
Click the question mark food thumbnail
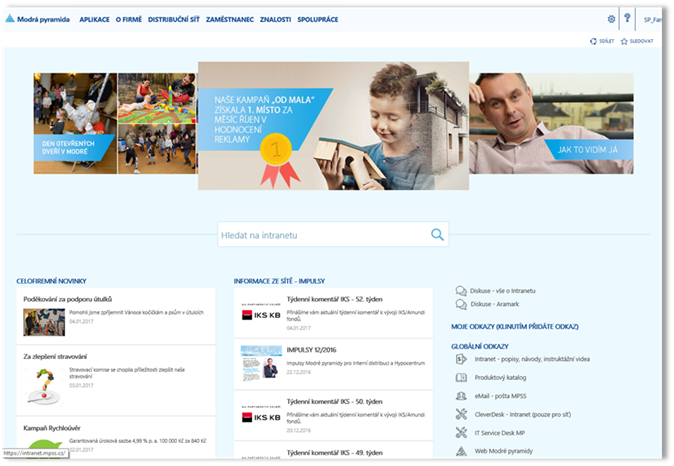[44, 386]
